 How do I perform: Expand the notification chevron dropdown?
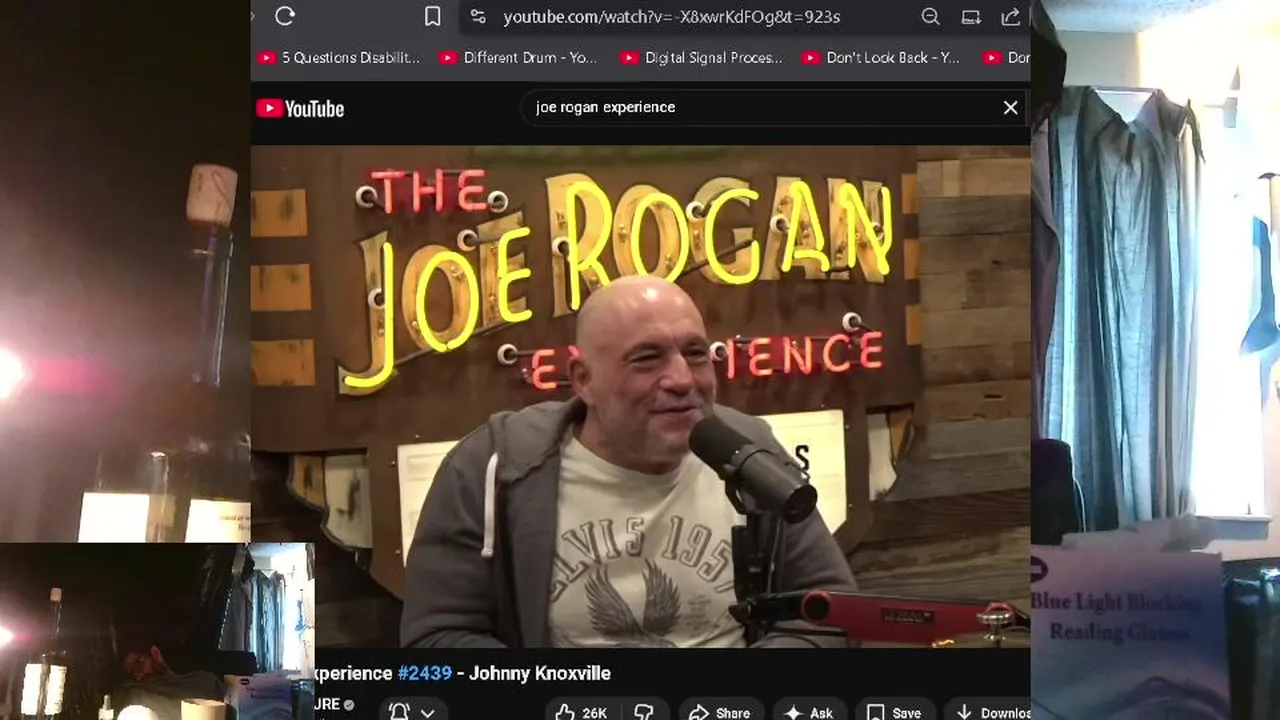pos(427,713)
